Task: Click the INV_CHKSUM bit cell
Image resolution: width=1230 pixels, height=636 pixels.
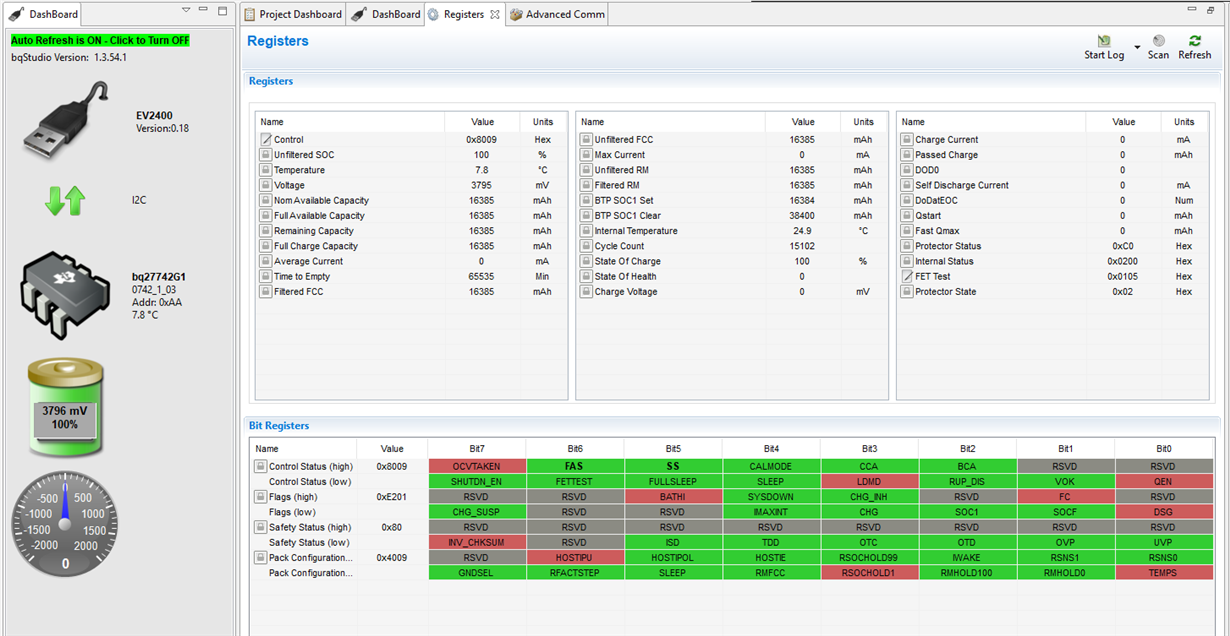Action: tap(476, 542)
